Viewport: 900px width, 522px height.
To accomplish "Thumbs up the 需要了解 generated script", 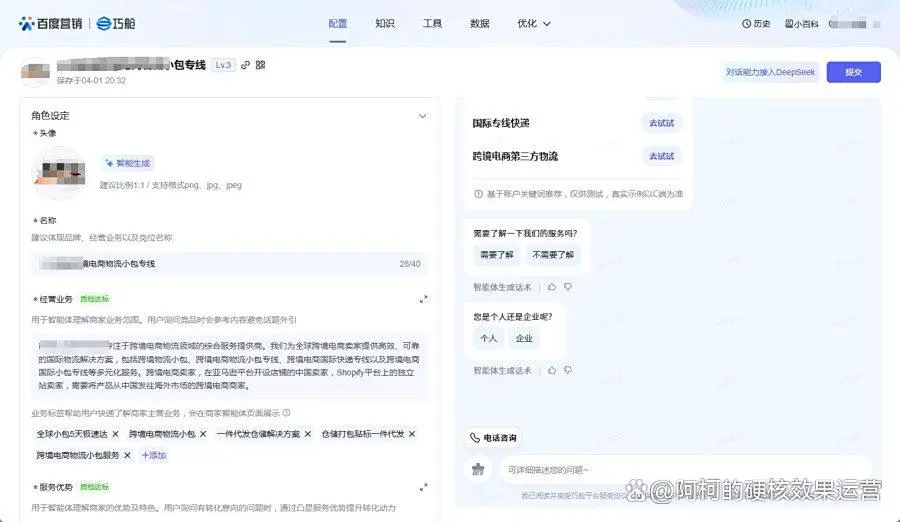I will click(x=551, y=287).
